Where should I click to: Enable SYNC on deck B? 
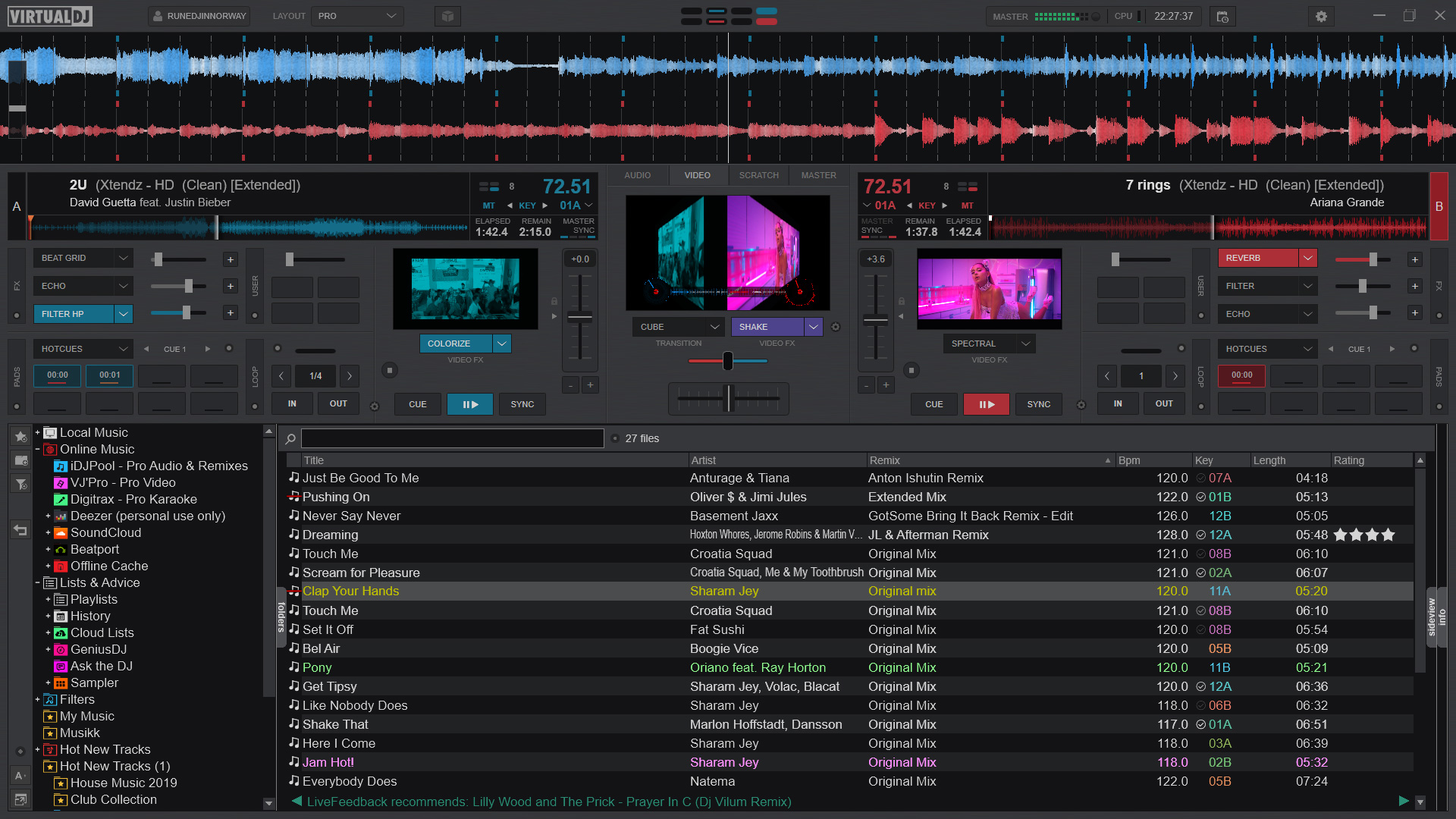pos(1038,404)
